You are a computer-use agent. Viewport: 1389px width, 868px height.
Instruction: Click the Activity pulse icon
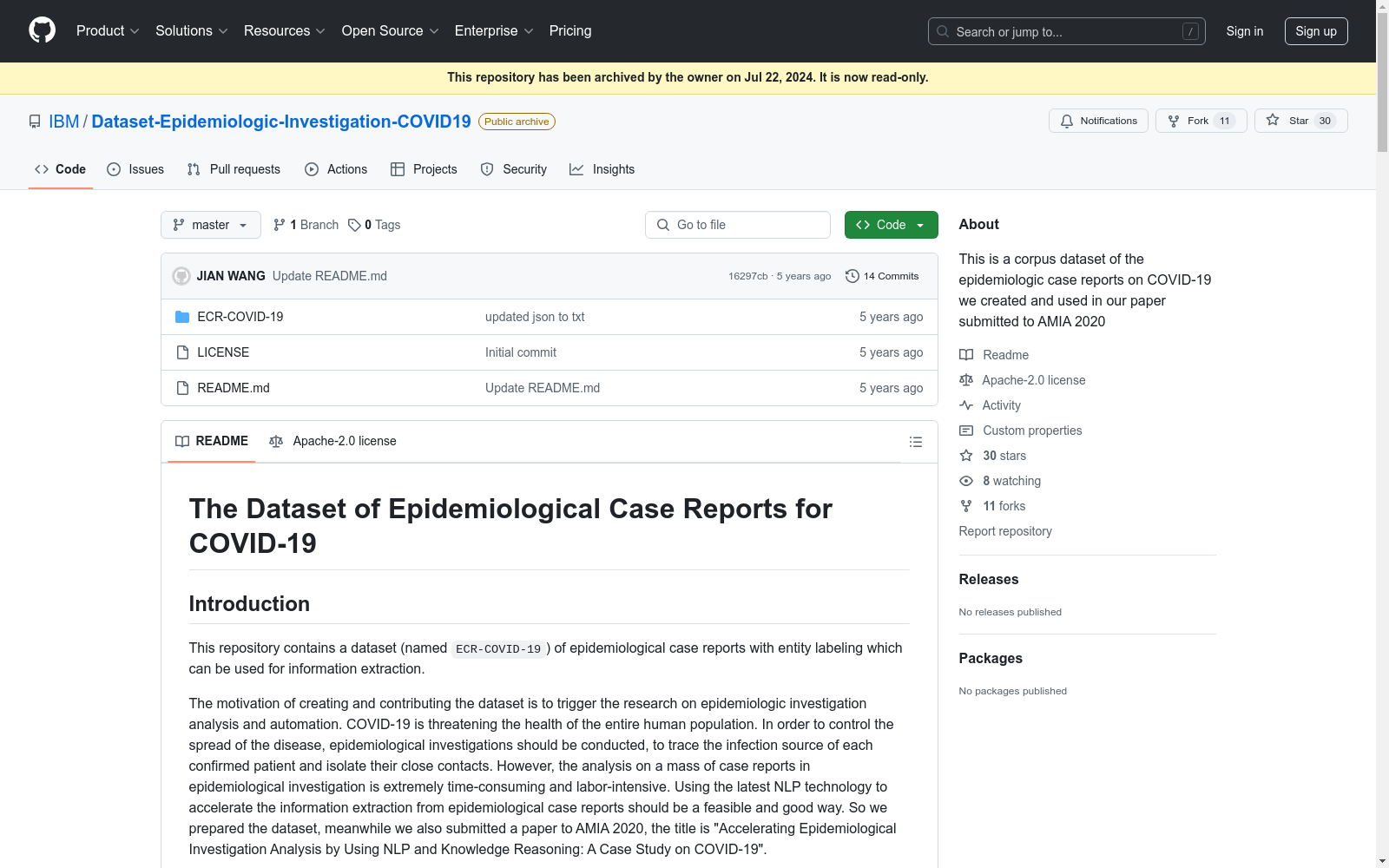point(966,405)
